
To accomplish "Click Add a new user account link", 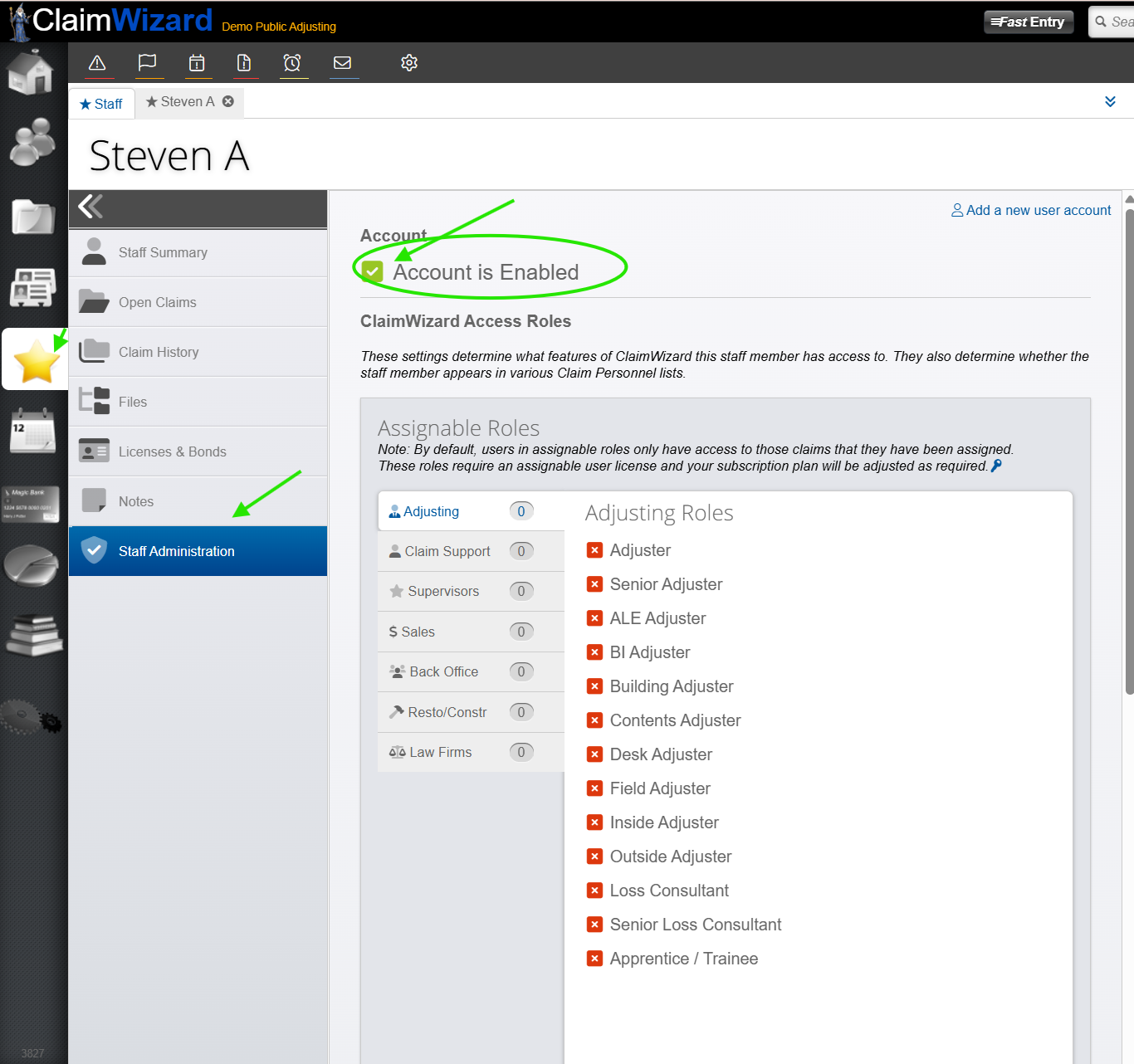I will coord(1031,211).
